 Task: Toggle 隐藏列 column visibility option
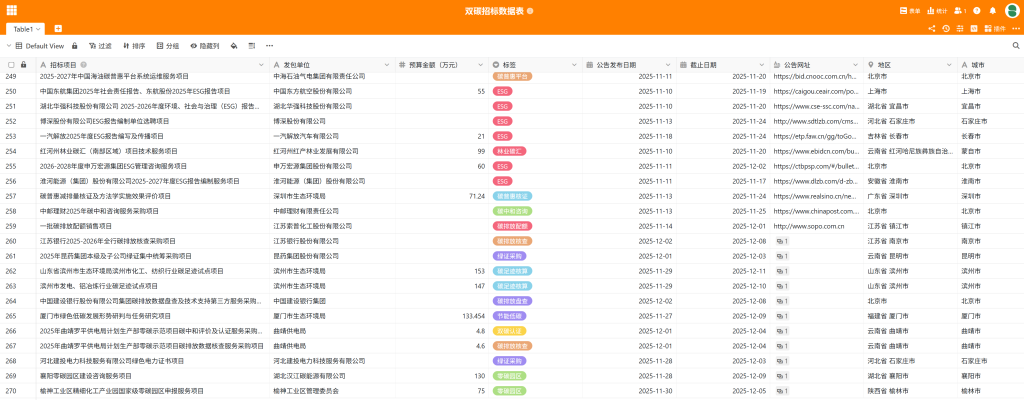point(203,46)
